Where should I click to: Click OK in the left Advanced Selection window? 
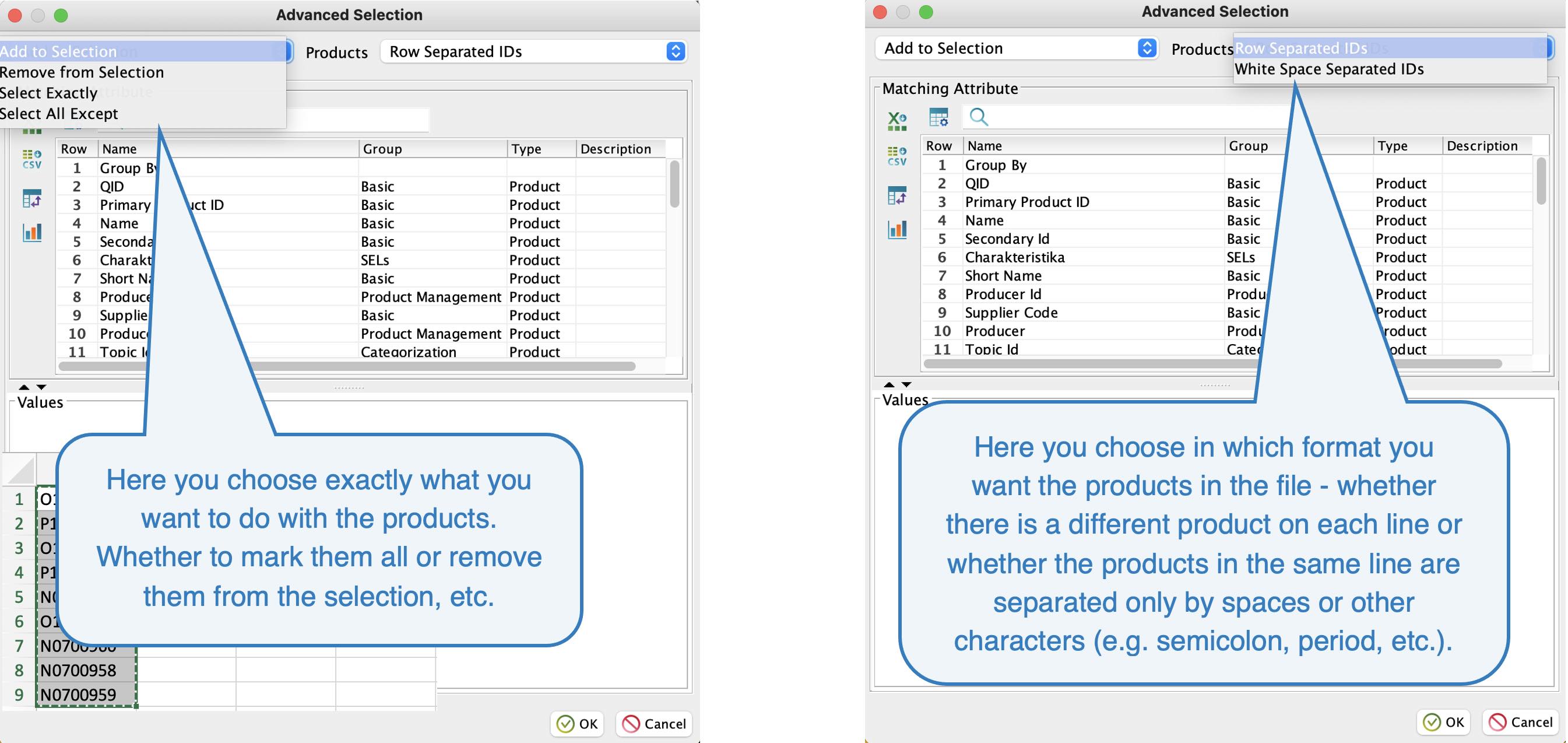(577, 724)
